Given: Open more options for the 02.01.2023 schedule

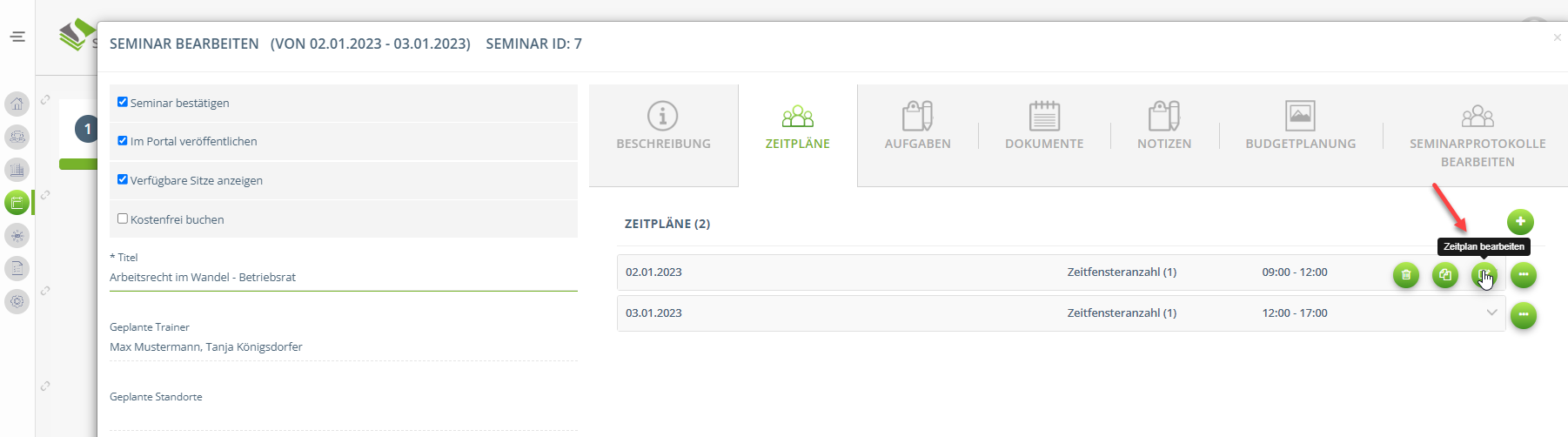Looking at the screenshot, I should (x=1524, y=275).
